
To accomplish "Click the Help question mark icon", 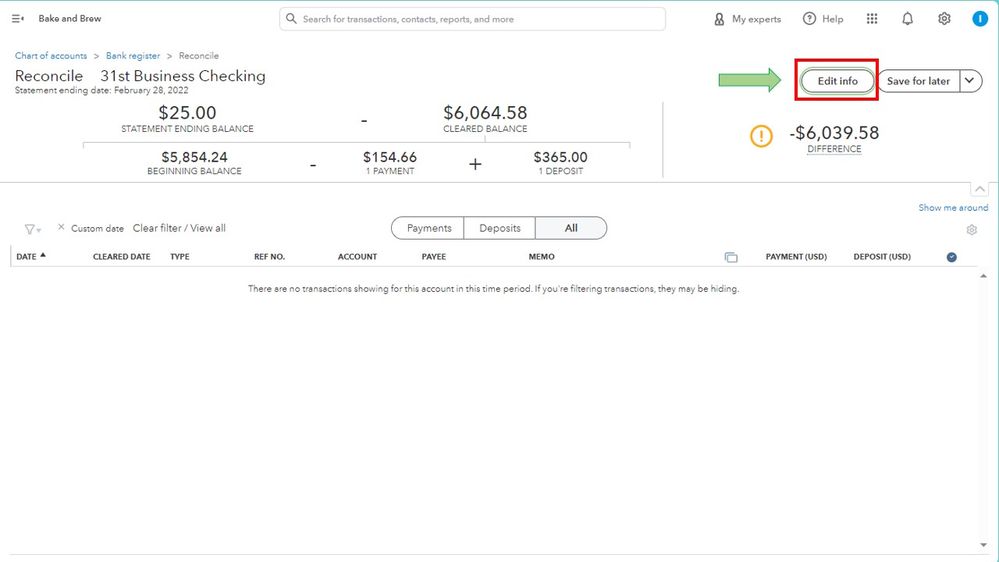I will pyautogui.click(x=810, y=19).
